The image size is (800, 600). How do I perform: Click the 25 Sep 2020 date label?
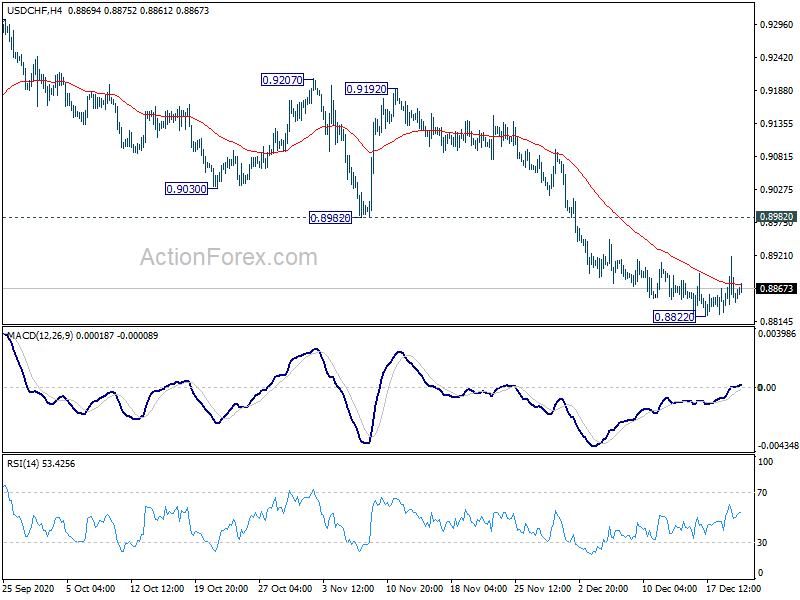29,588
